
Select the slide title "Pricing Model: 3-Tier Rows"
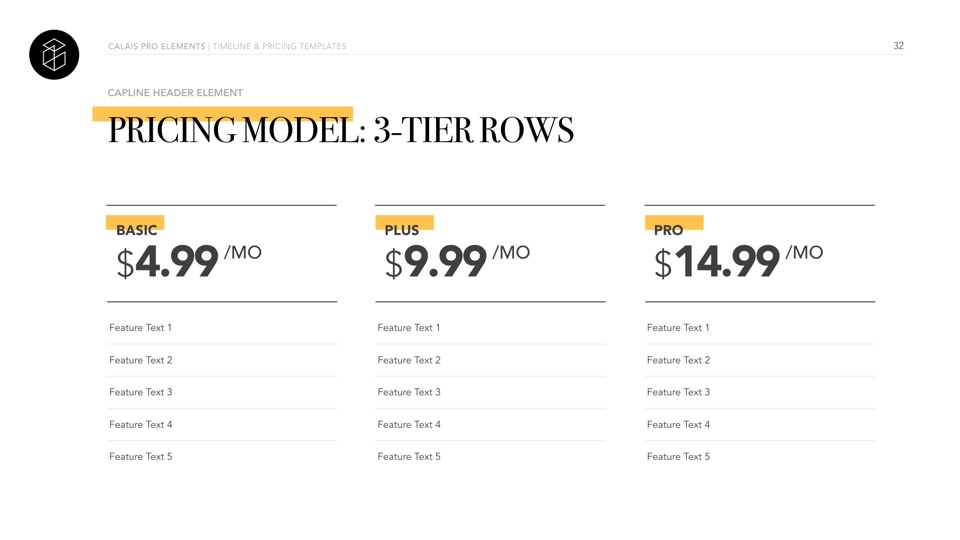[x=341, y=132]
